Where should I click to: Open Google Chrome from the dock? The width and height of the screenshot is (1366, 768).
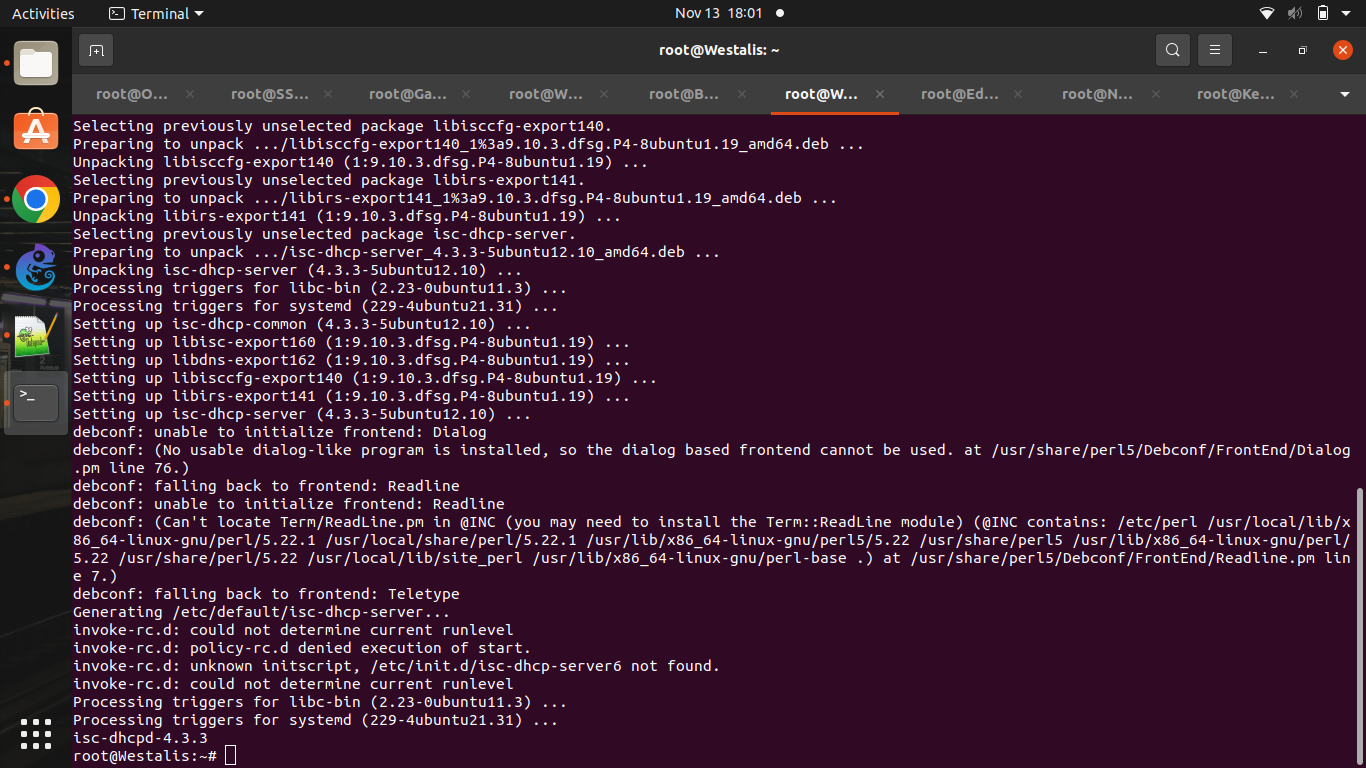click(x=36, y=199)
